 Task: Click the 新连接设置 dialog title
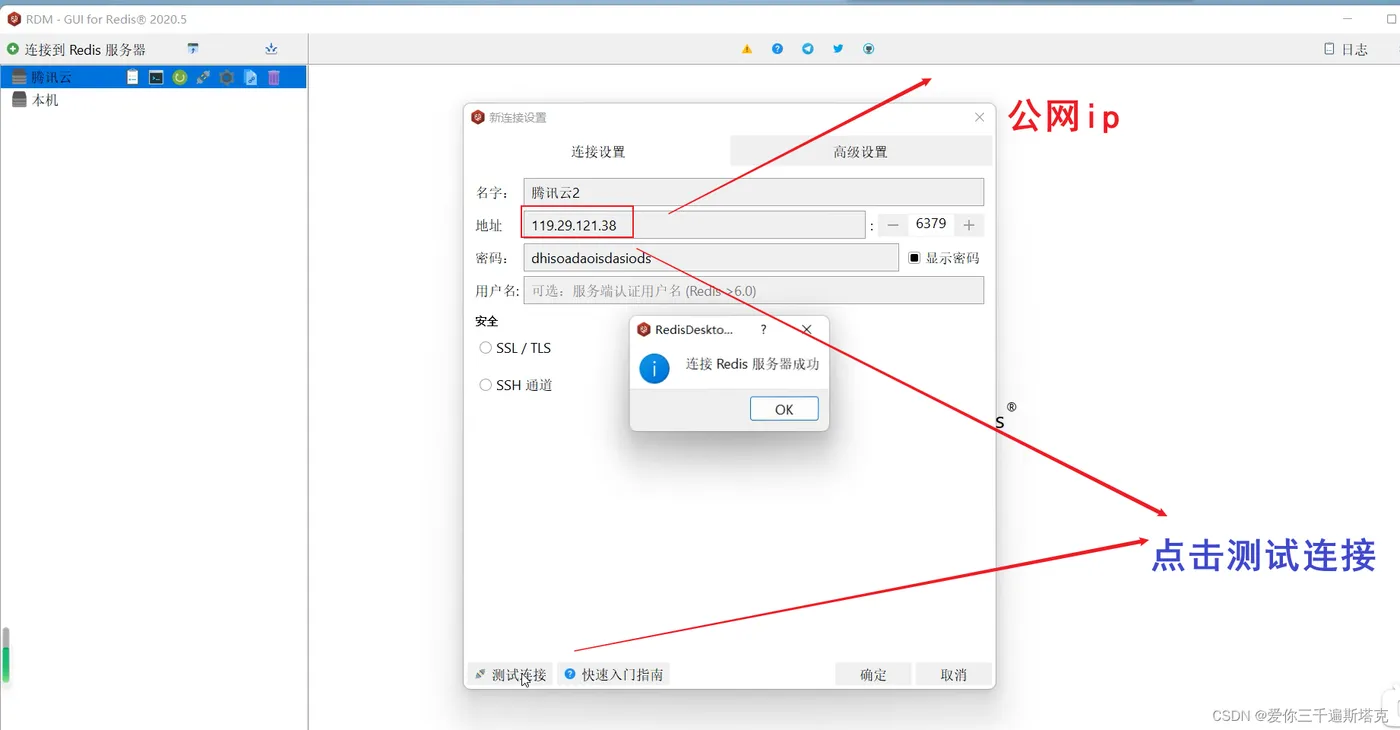tap(517, 117)
